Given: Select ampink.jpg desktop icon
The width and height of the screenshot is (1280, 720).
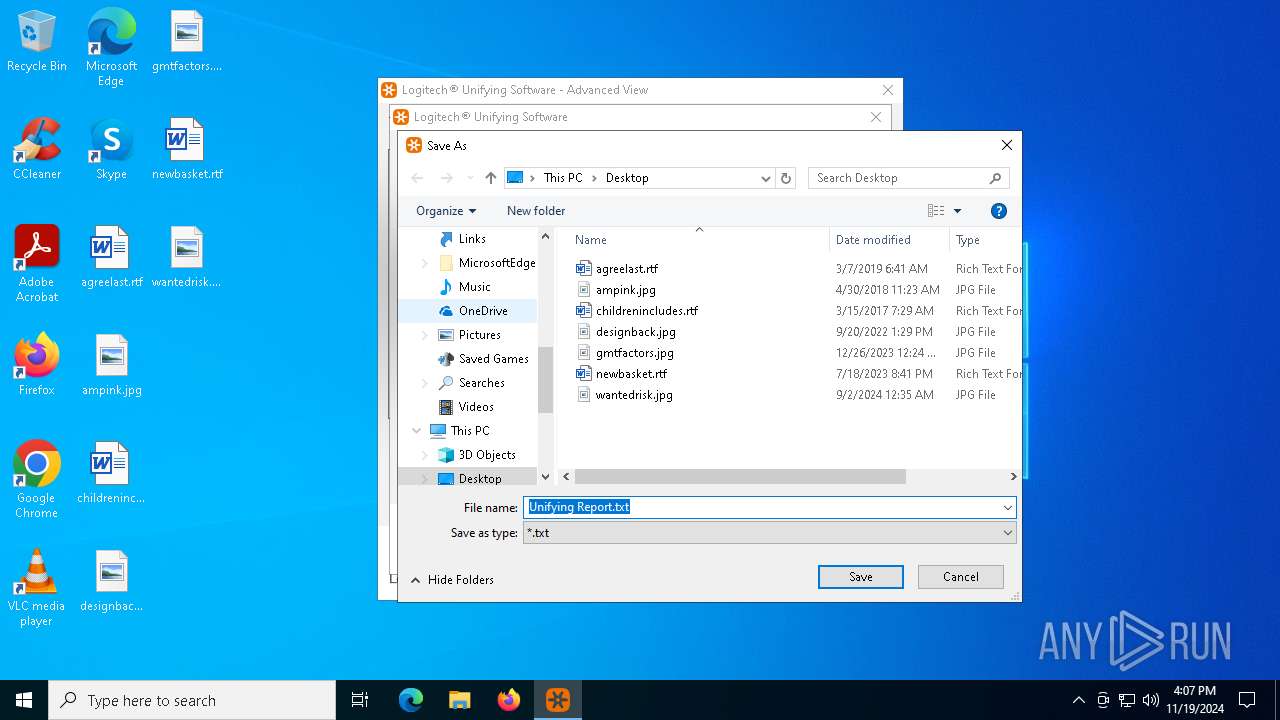Looking at the screenshot, I should [111, 366].
